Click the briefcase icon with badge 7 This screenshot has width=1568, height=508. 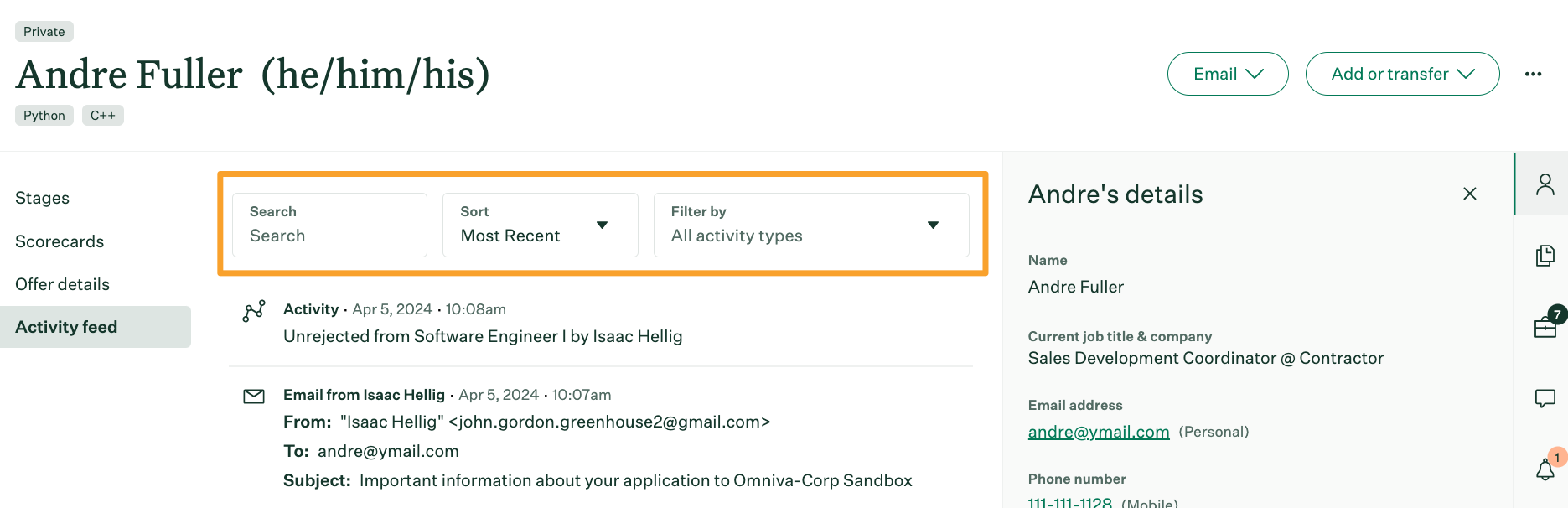(1545, 327)
